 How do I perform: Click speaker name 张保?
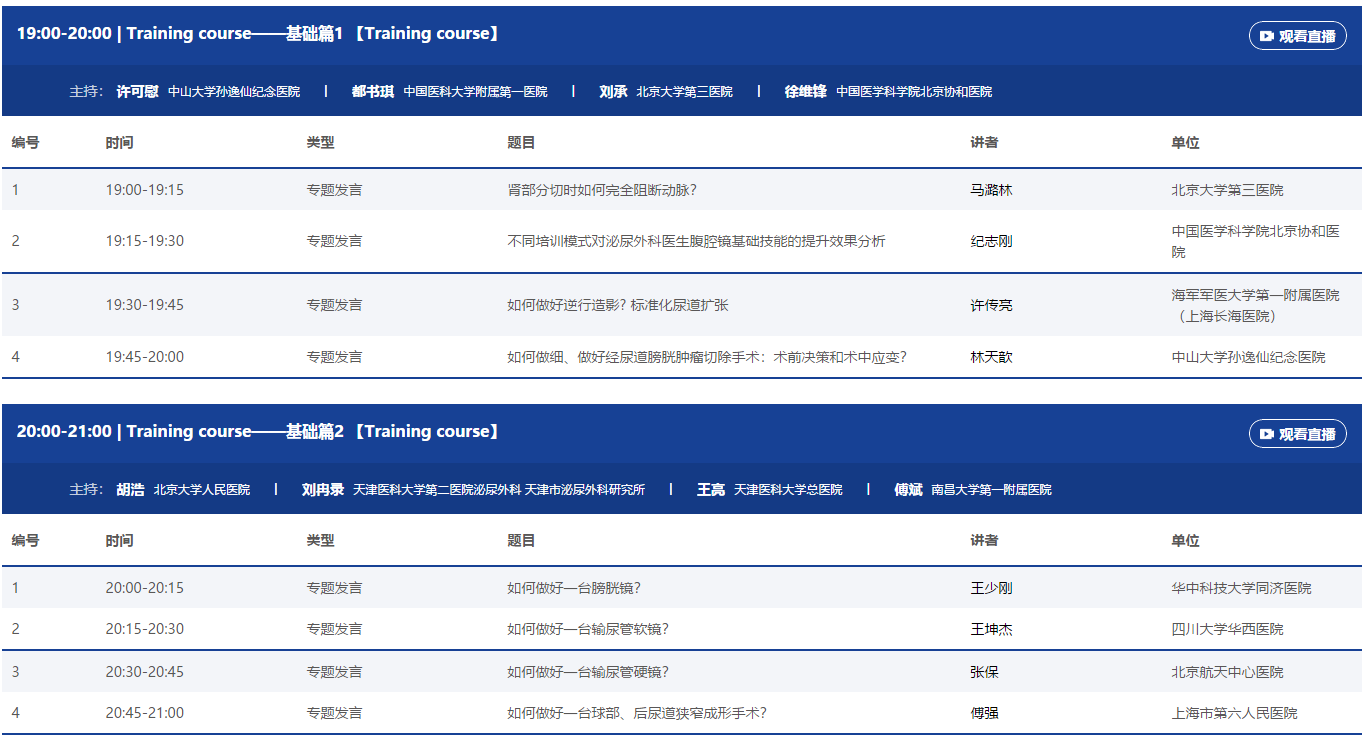click(984, 672)
